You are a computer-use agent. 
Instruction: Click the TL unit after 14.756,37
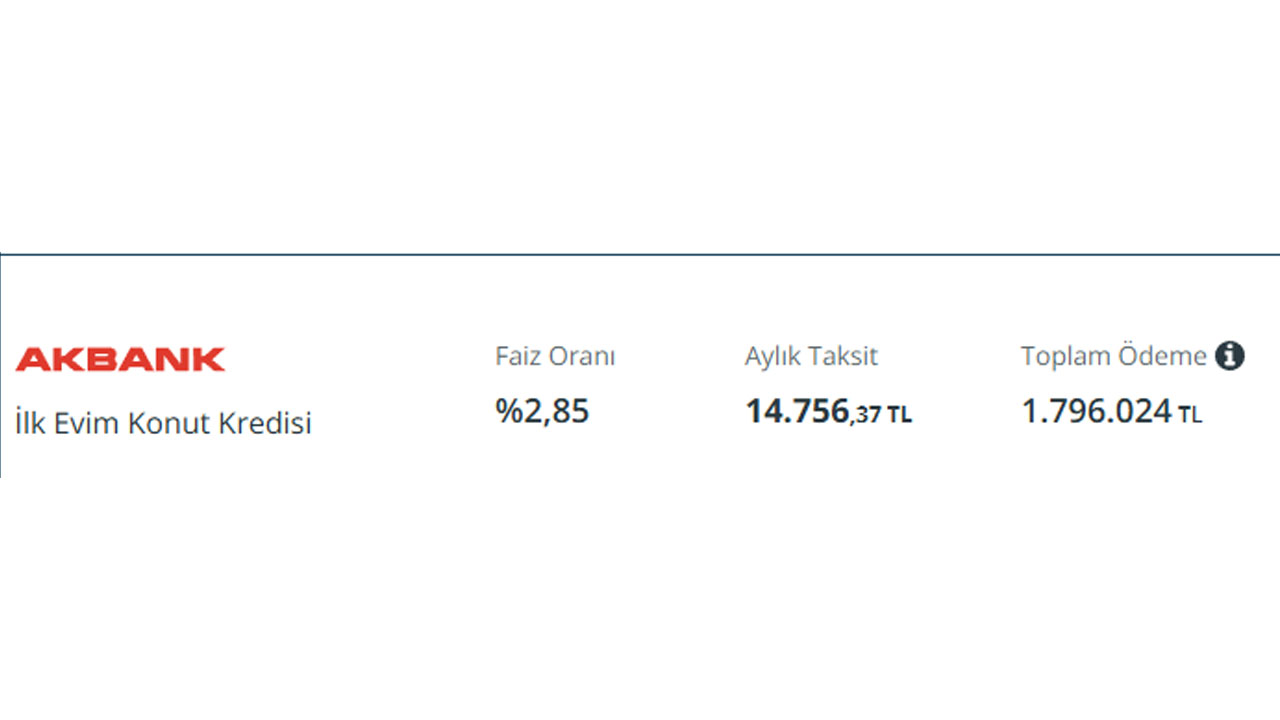click(x=899, y=414)
